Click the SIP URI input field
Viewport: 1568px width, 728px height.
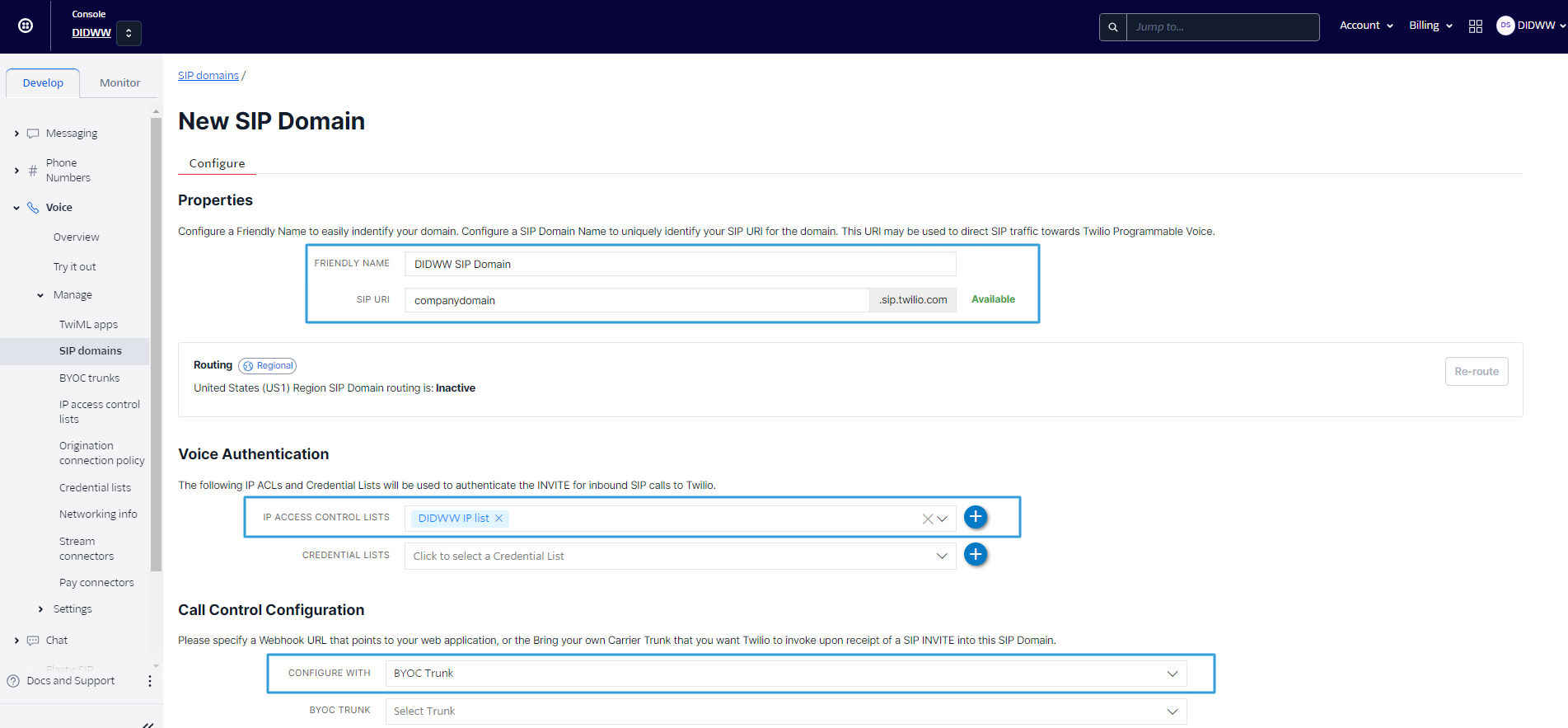coord(637,300)
